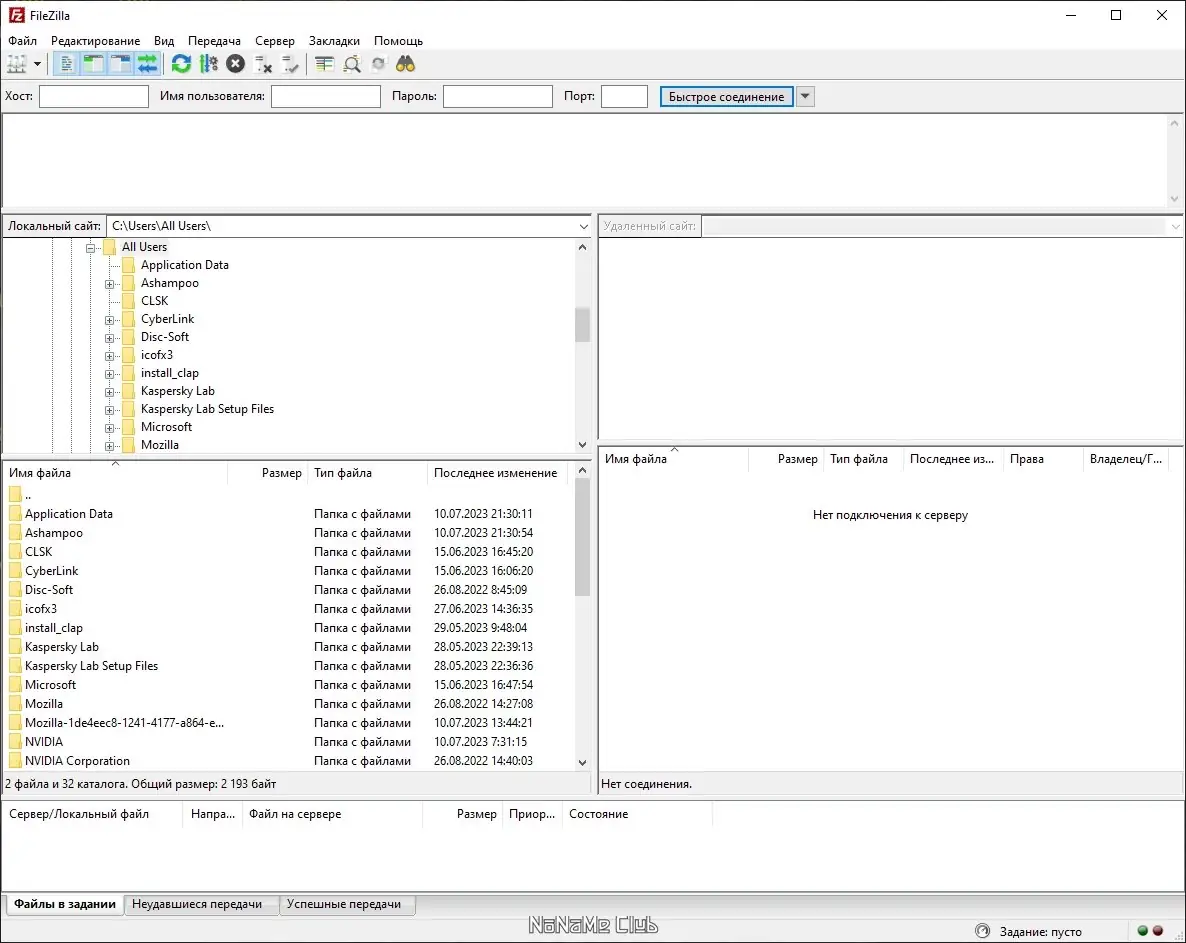Open the Site Manager icon
1186x943 pixels.
[x=17, y=64]
